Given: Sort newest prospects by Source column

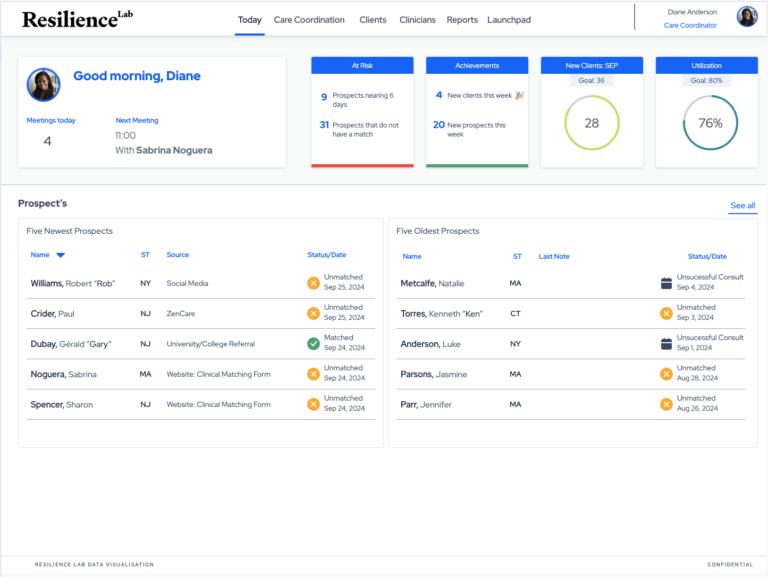Looking at the screenshot, I should pos(178,255).
